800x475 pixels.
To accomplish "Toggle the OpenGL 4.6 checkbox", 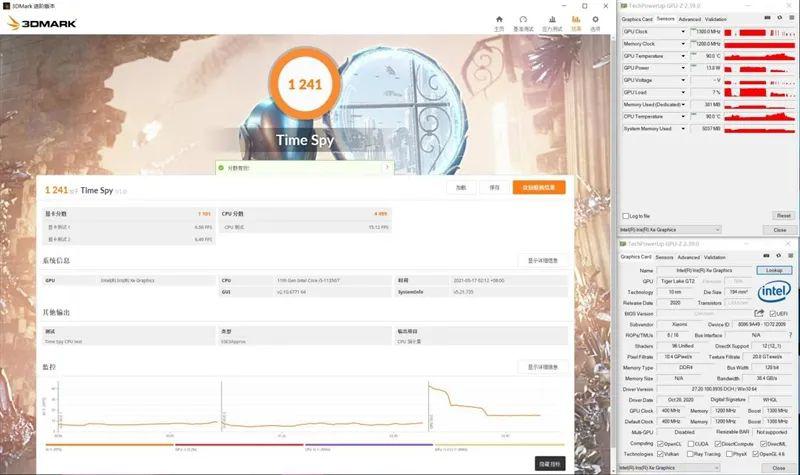I will pos(756,454).
